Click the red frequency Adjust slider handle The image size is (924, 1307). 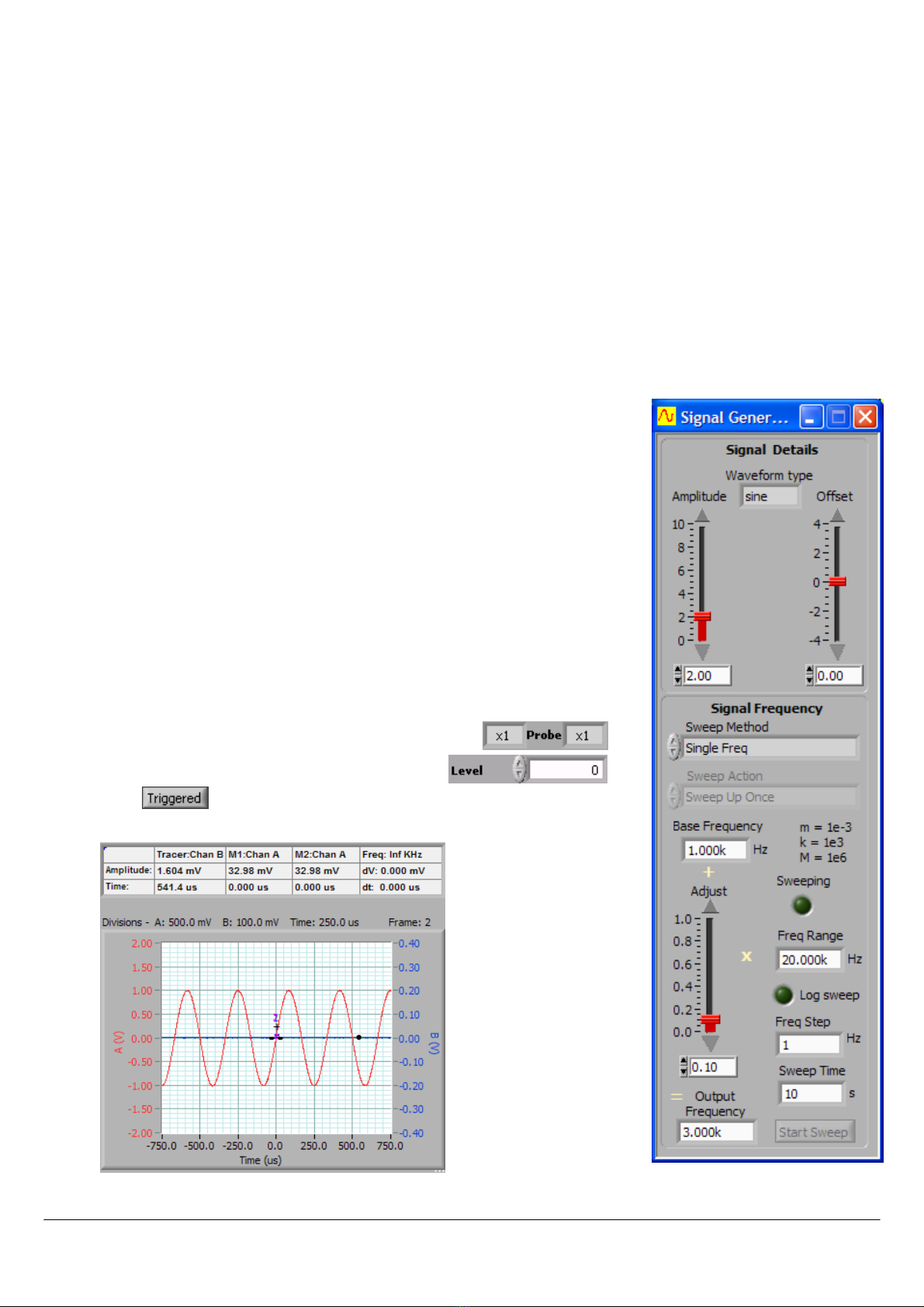710,1021
